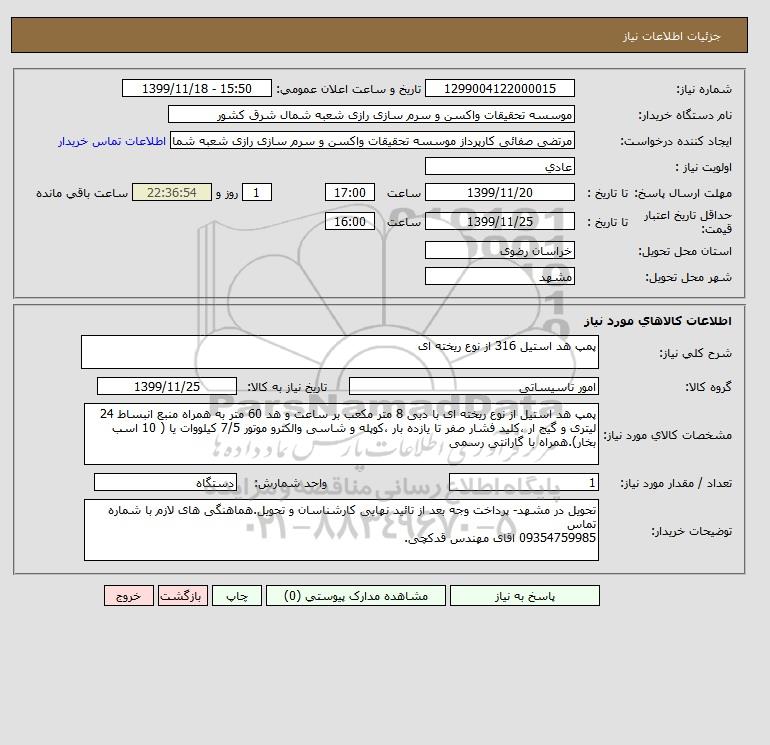The width and height of the screenshot is (770, 745).
Task: Open مشاهده مدارک پیوستی (0) button
Action: click(356, 596)
